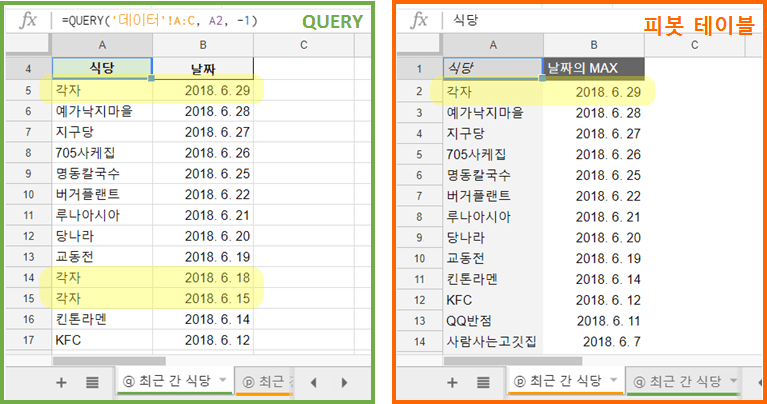Click the fx icon beside the QUERY formula
This screenshot has width=767, height=404.
pos(30,20)
